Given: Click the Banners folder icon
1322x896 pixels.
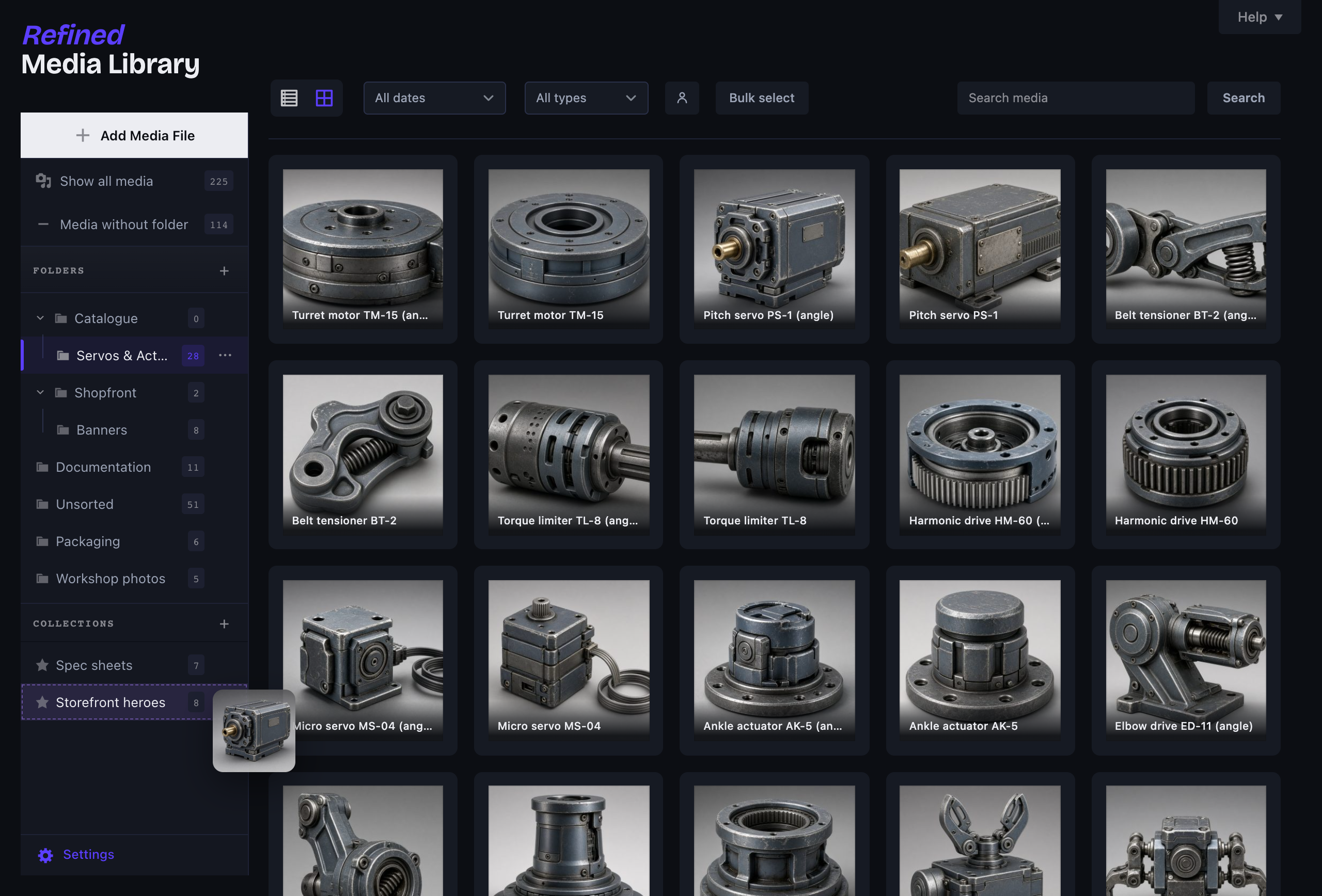Looking at the screenshot, I should tap(63, 430).
